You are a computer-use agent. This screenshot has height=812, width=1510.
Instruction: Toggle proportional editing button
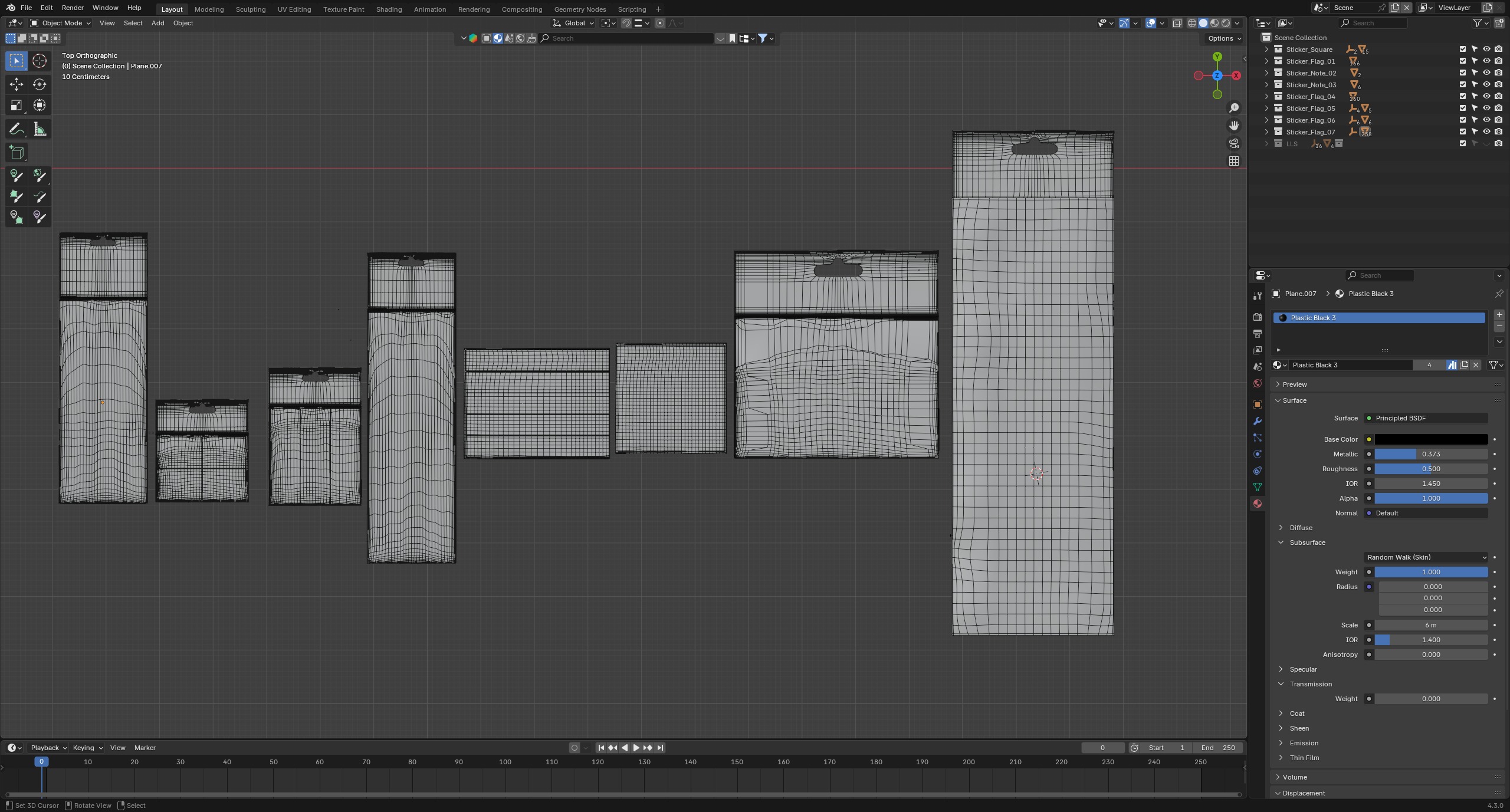pos(660,23)
